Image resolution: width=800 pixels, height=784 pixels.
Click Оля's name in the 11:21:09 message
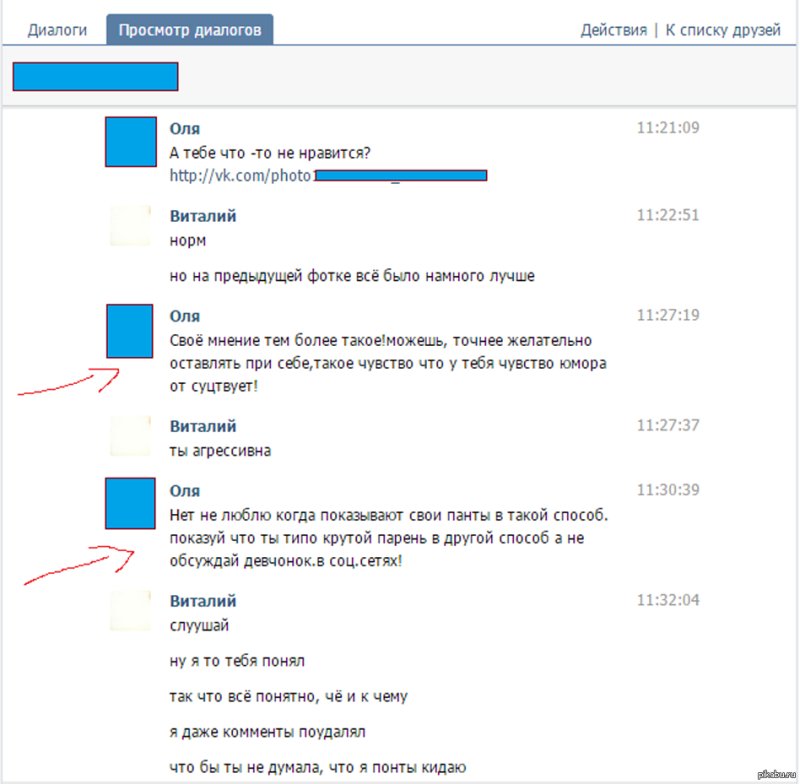[x=185, y=129]
